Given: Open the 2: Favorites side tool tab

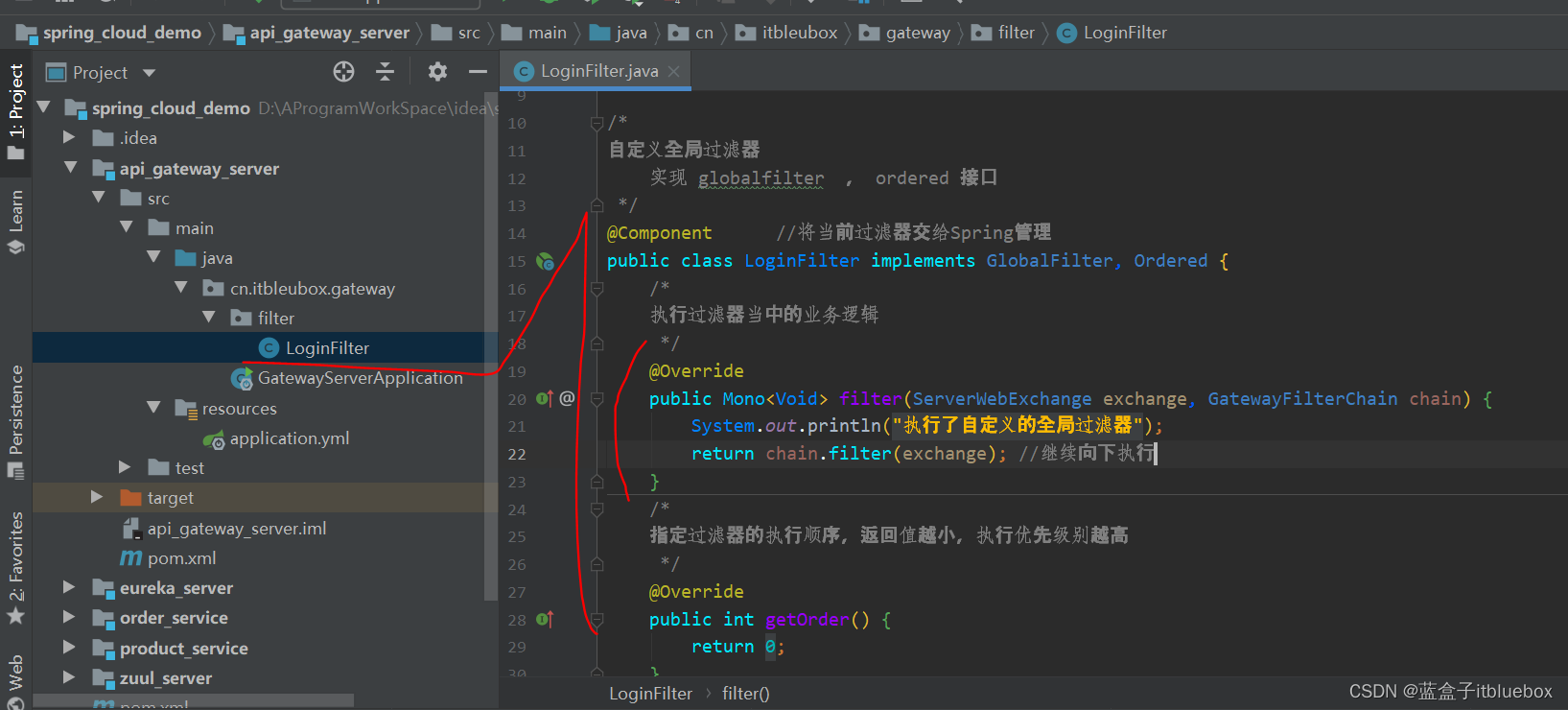Looking at the screenshot, I should point(15,566).
